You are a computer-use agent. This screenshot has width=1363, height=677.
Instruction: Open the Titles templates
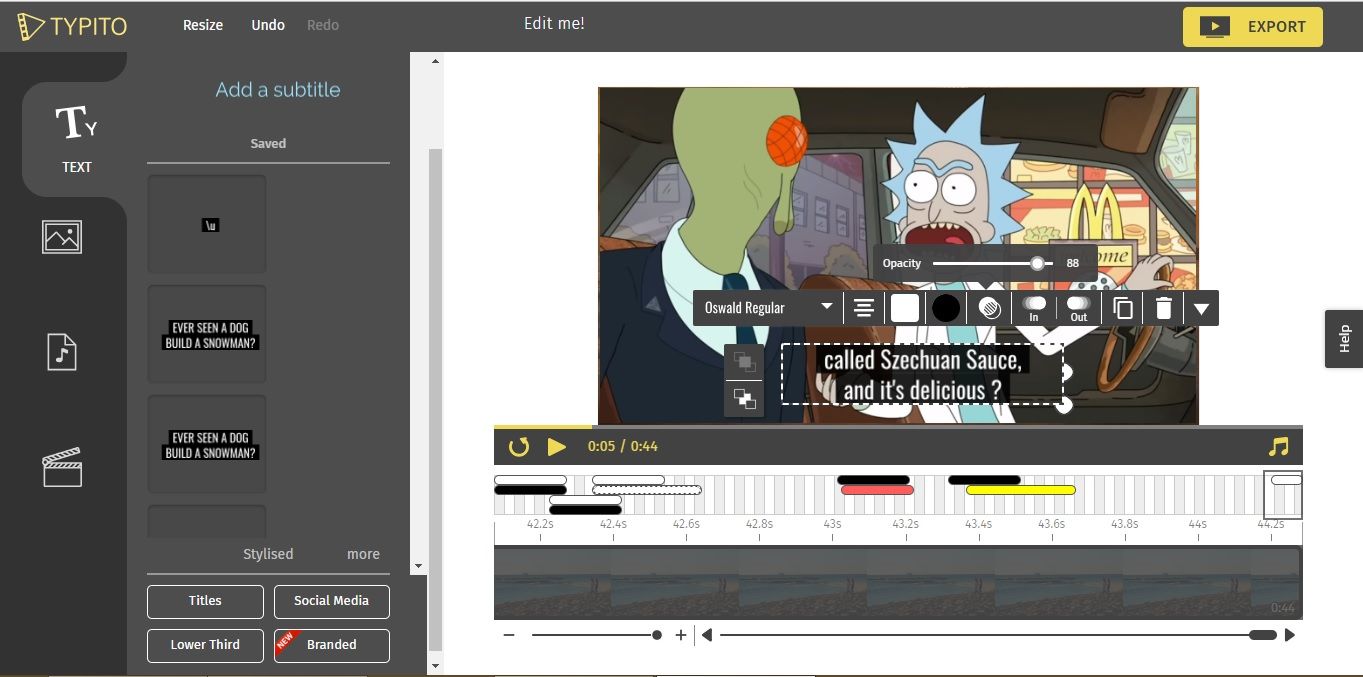[x=205, y=601]
